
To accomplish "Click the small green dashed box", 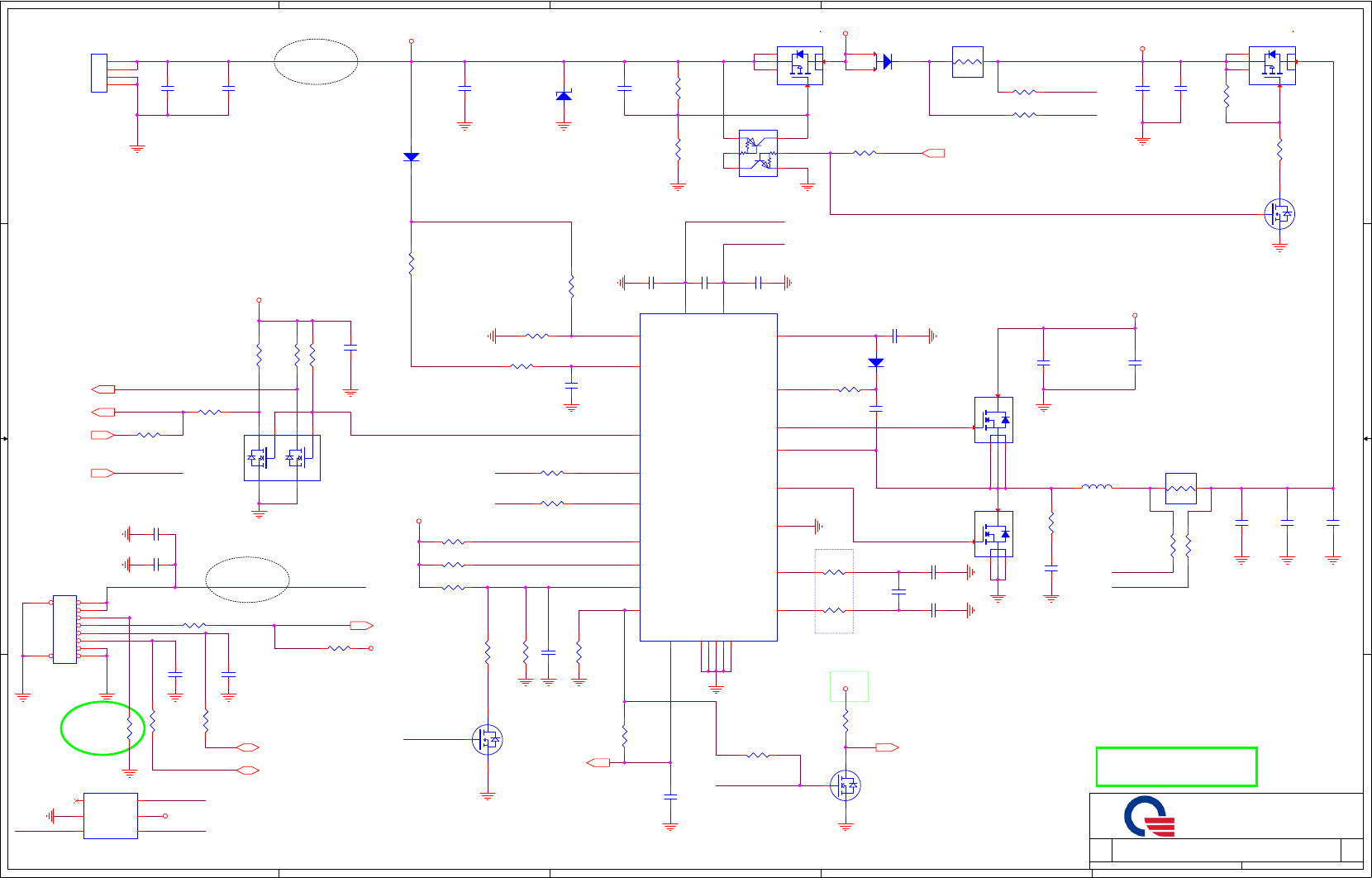I will pos(850,686).
